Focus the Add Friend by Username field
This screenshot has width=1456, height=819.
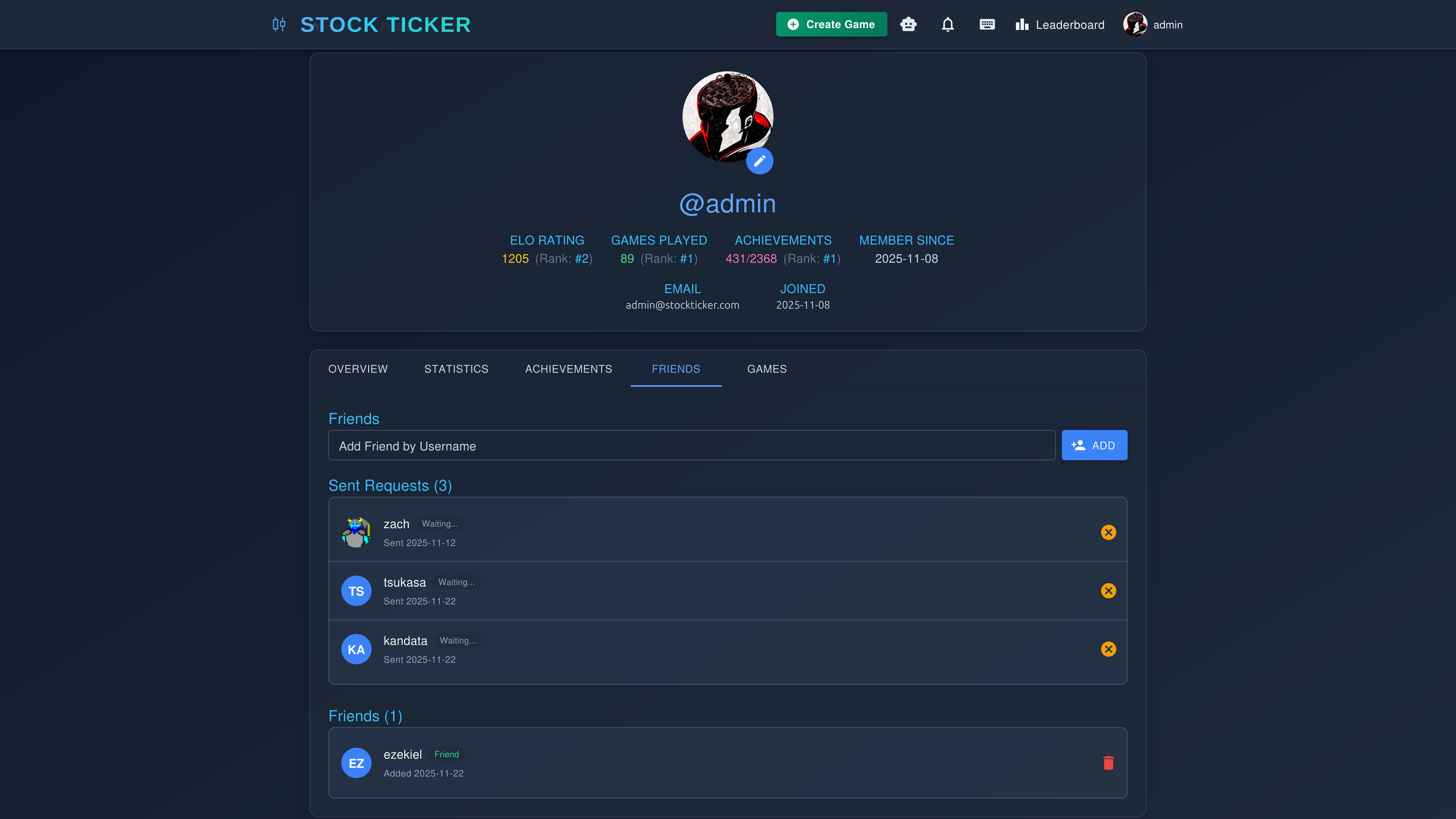click(692, 445)
